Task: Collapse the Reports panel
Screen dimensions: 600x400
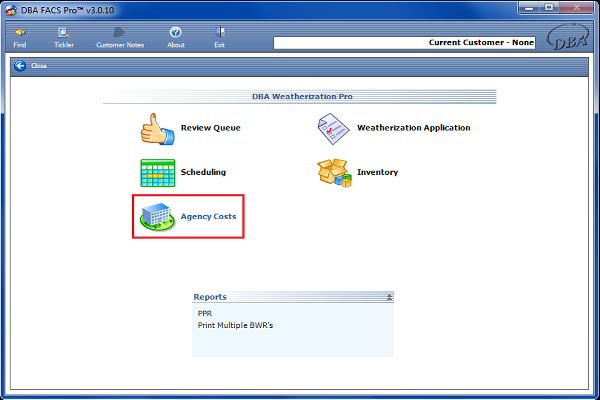Action: 389,297
